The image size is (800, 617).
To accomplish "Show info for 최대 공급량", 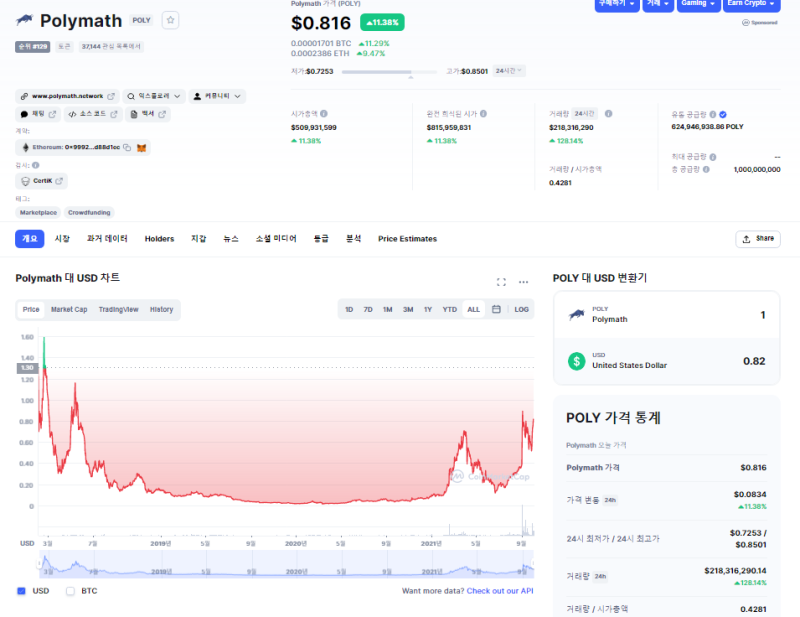I will tap(713, 157).
